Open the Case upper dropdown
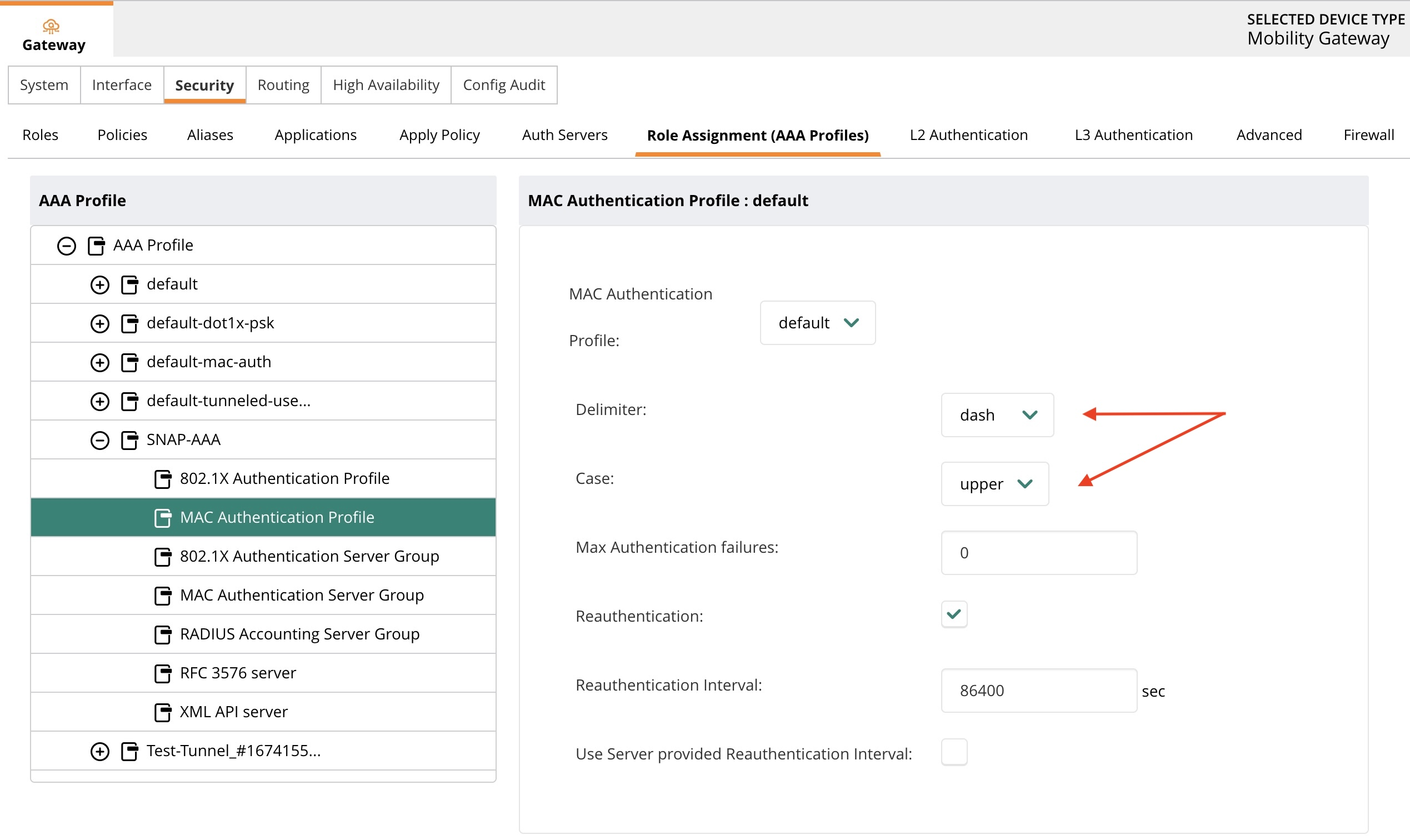The width and height of the screenshot is (1410, 840). coord(994,484)
